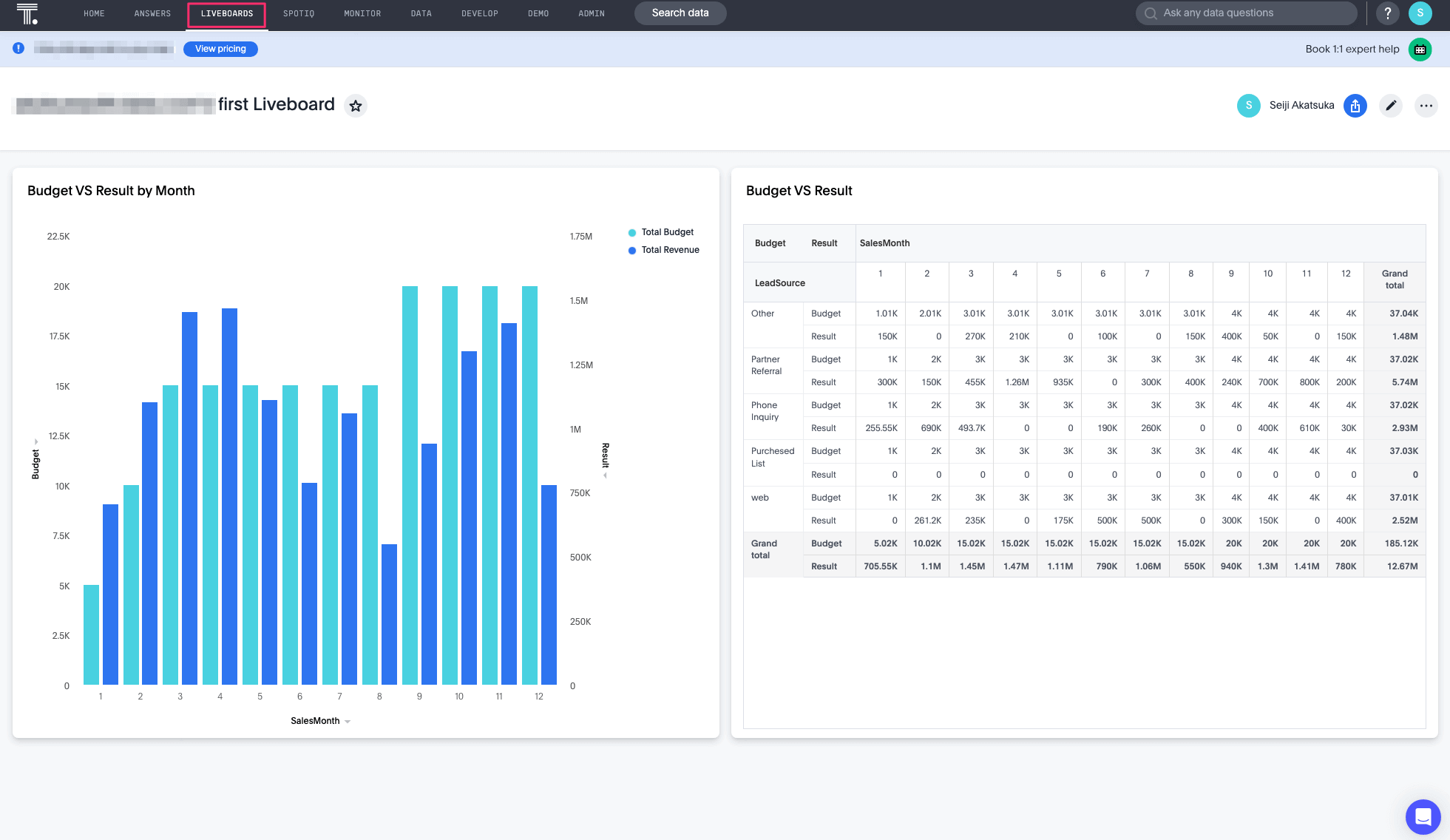Open the Result y-axis options arrow

[x=605, y=475]
